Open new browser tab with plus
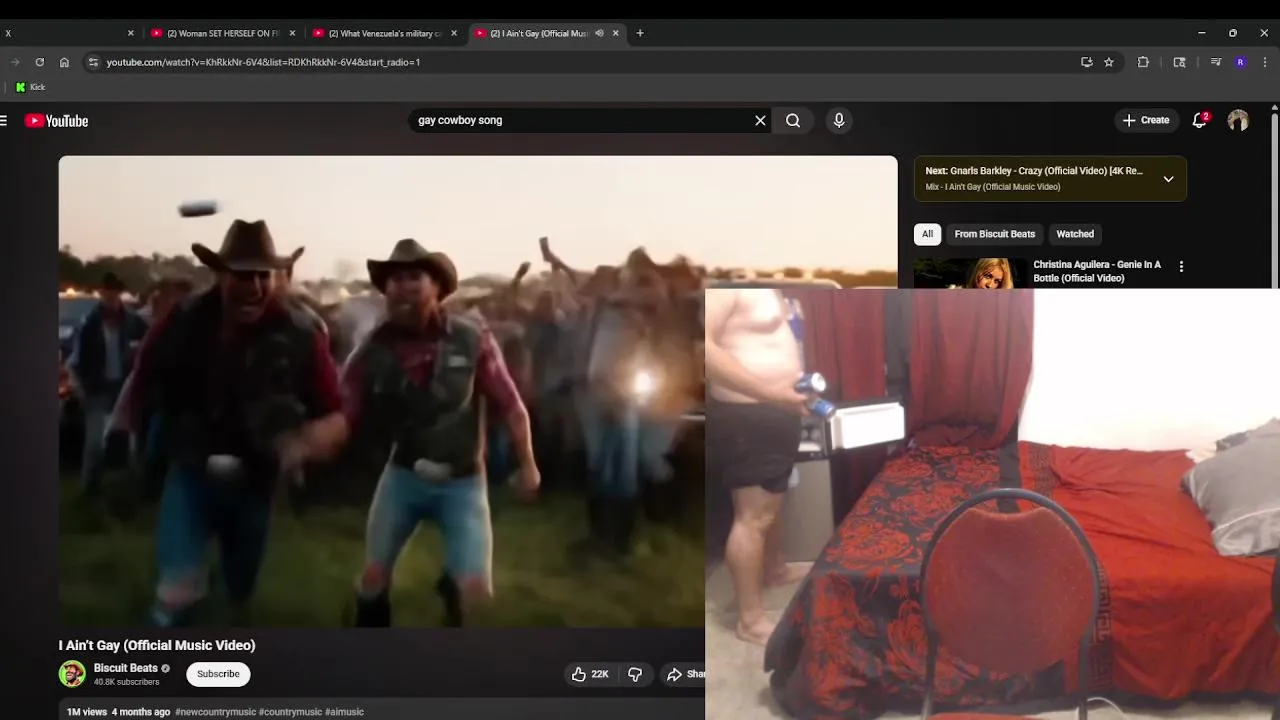This screenshot has height=720, width=1280. click(640, 33)
